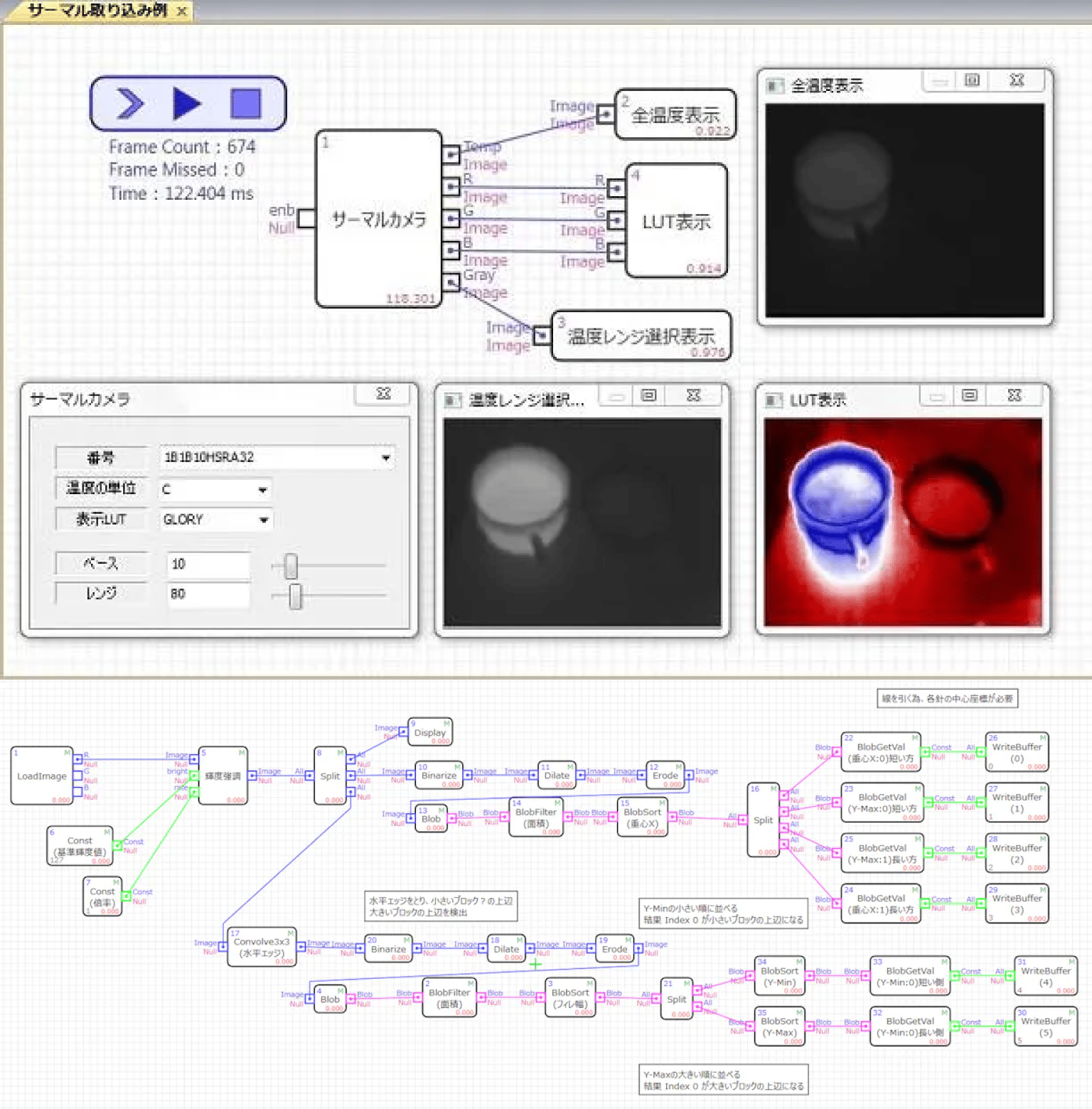The width and height of the screenshot is (1092, 1109).
Task: Select the Const (基準輝度値) node
Action: click(x=80, y=846)
